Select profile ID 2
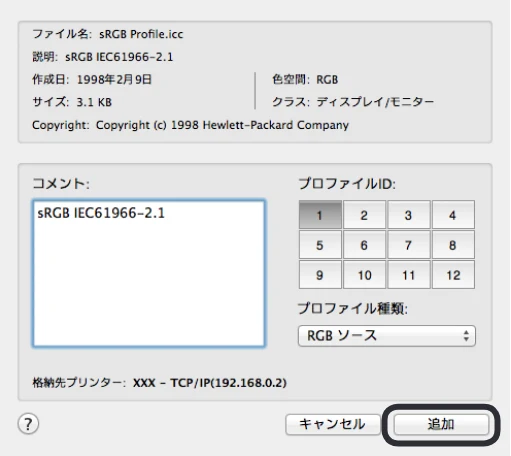This screenshot has width=511, height=456. [364, 215]
